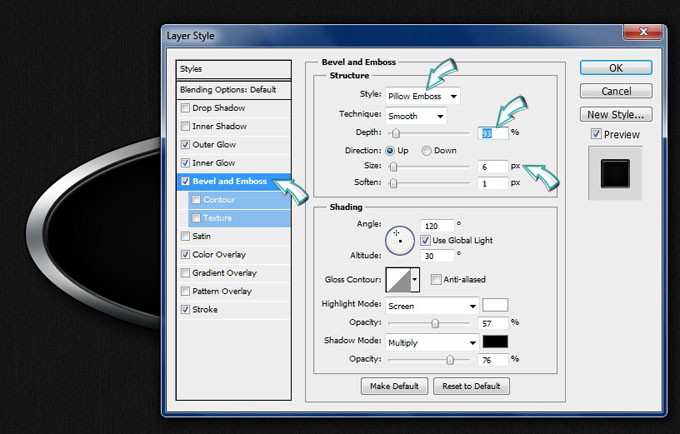The width and height of the screenshot is (680, 434).
Task: Select the Drop Shadow label in list
Action: pyautogui.click(x=219, y=108)
